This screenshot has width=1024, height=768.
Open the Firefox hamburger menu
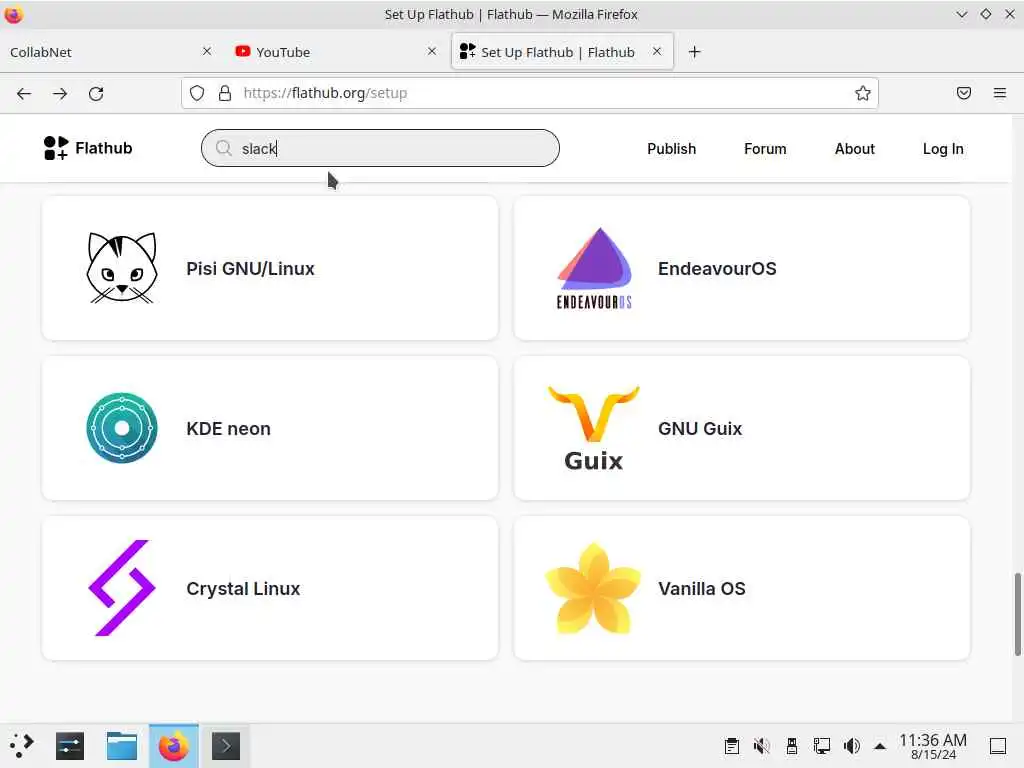1000,93
